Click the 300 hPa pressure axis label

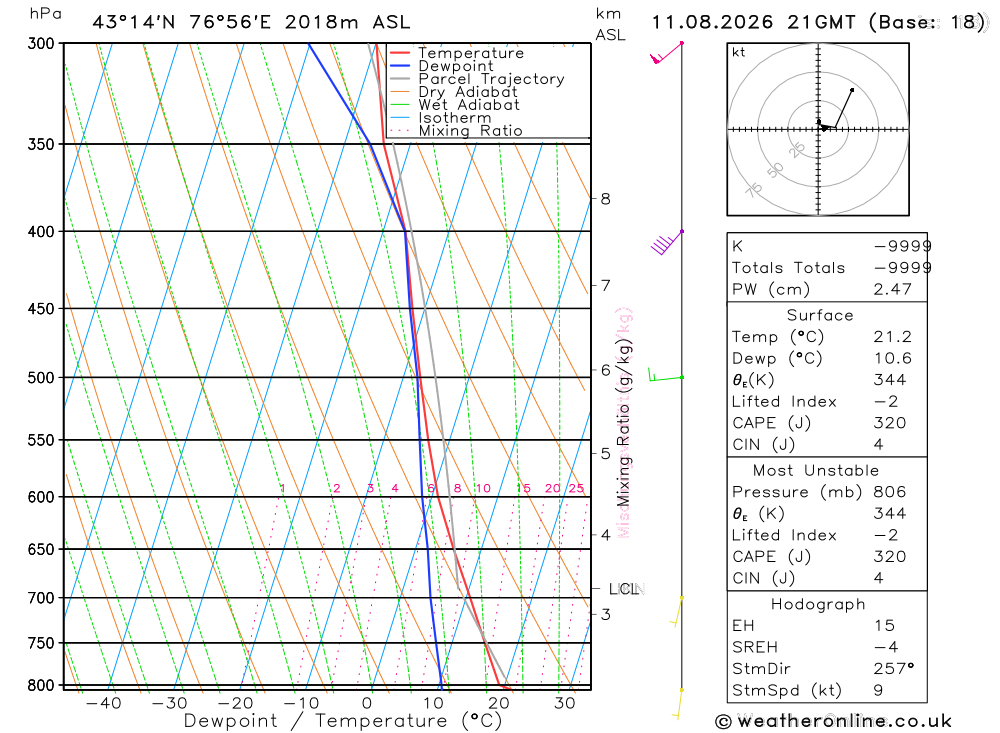click(41, 43)
